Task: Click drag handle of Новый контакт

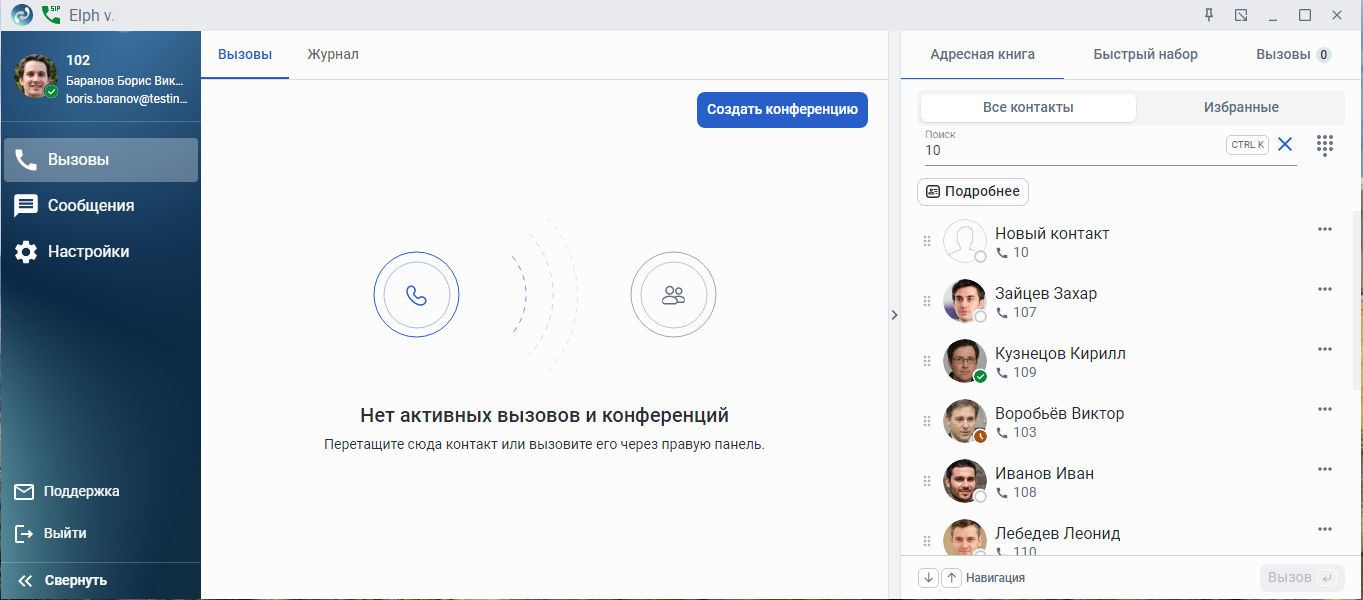Action: click(927, 241)
